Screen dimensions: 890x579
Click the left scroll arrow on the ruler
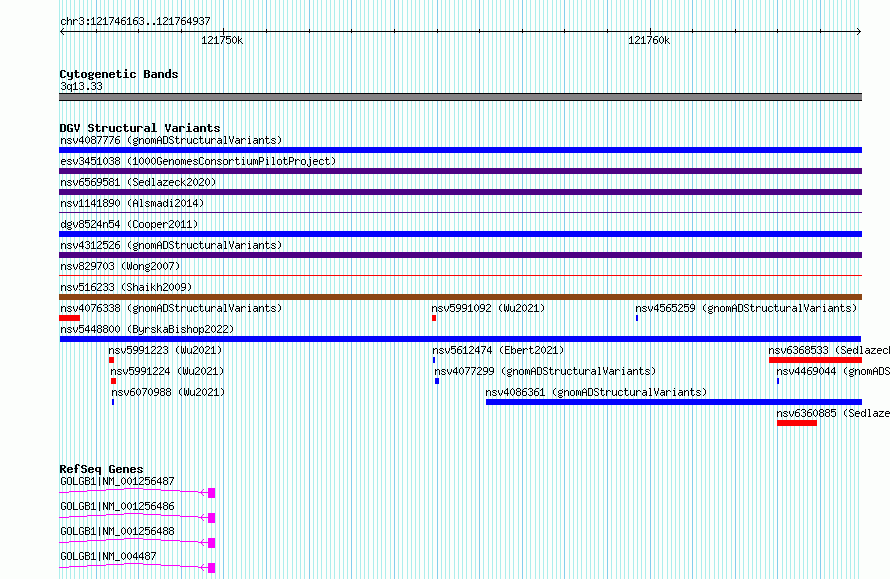point(62,31)
